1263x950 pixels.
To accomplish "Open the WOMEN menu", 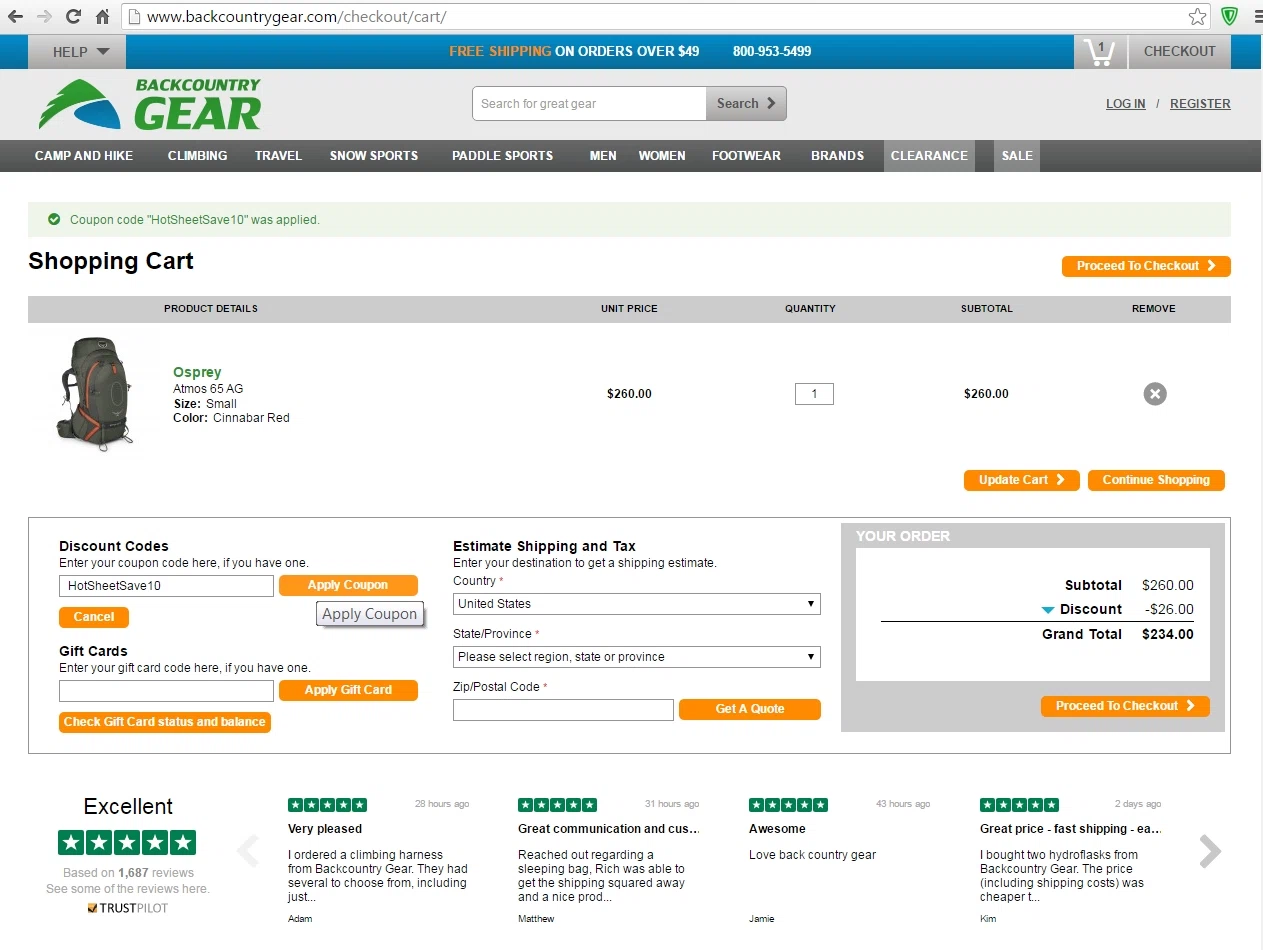I will pyautogui.click(x=662, y=156).
